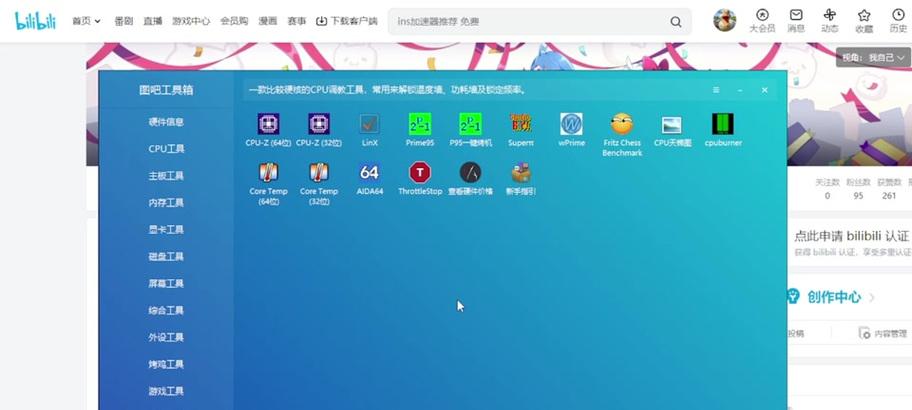912x410 pixels.
Task: Click the 图吧工具箱 title text
Action: [166, 90]
